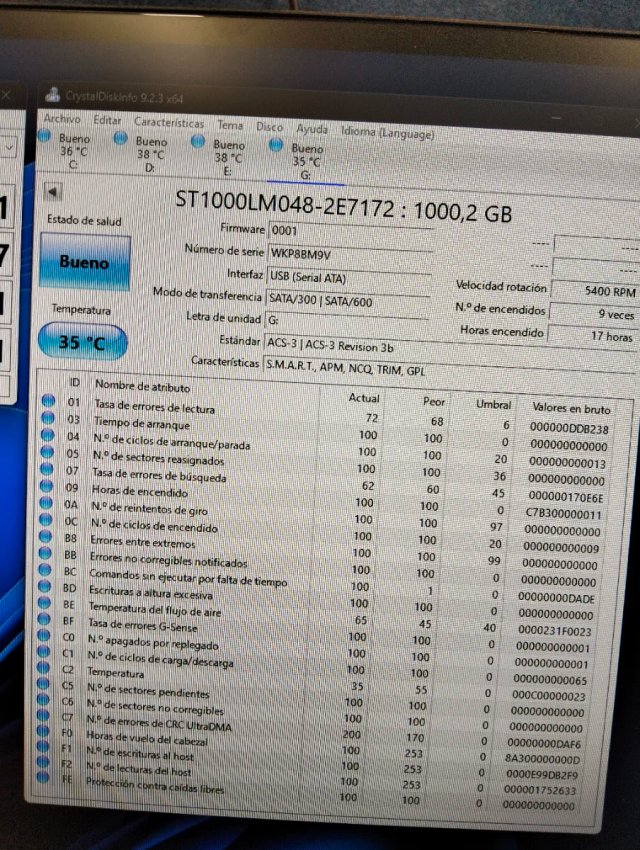Click the Firmware field showing 0001
The width and height of the screenshot is (640, 850).
350,231
